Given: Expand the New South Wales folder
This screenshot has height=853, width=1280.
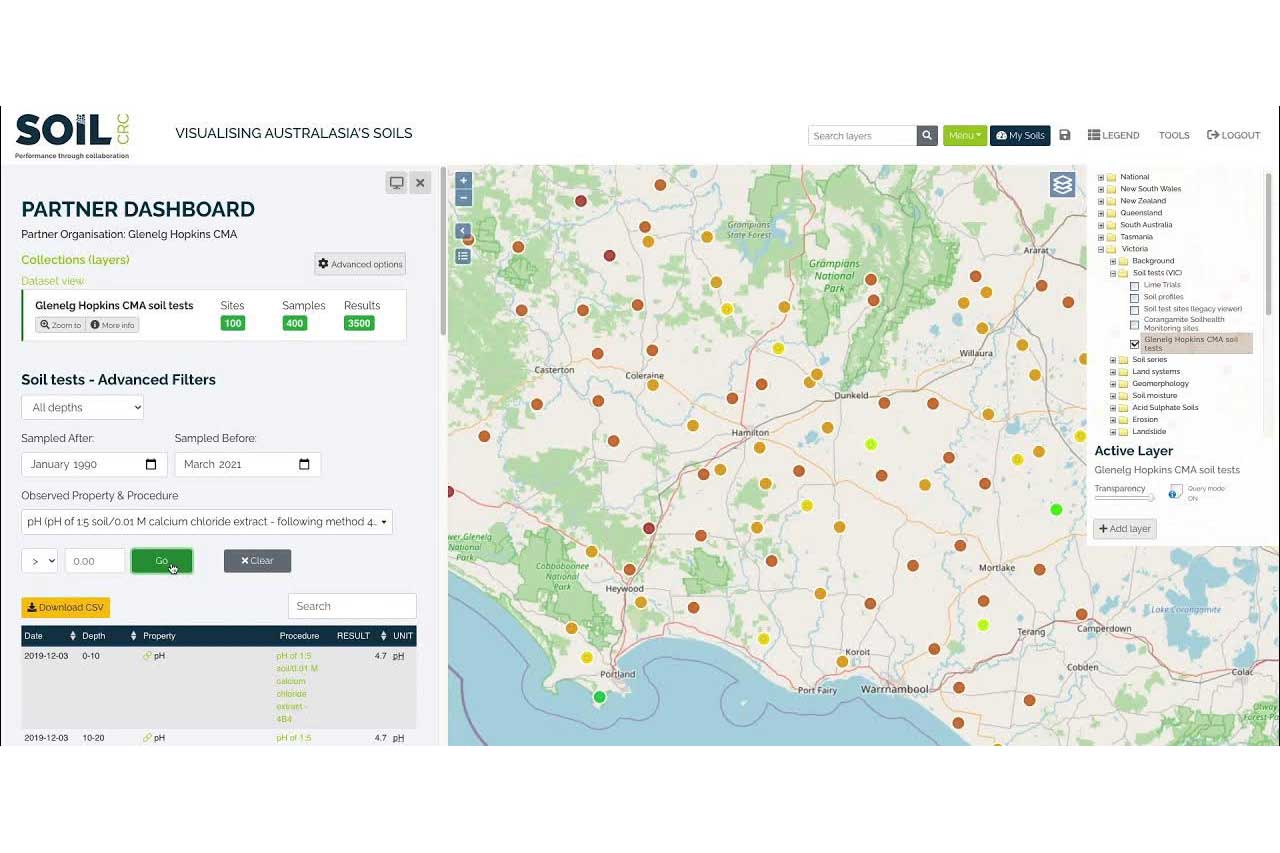Looking at the screenshot, I should (1101, 189).
